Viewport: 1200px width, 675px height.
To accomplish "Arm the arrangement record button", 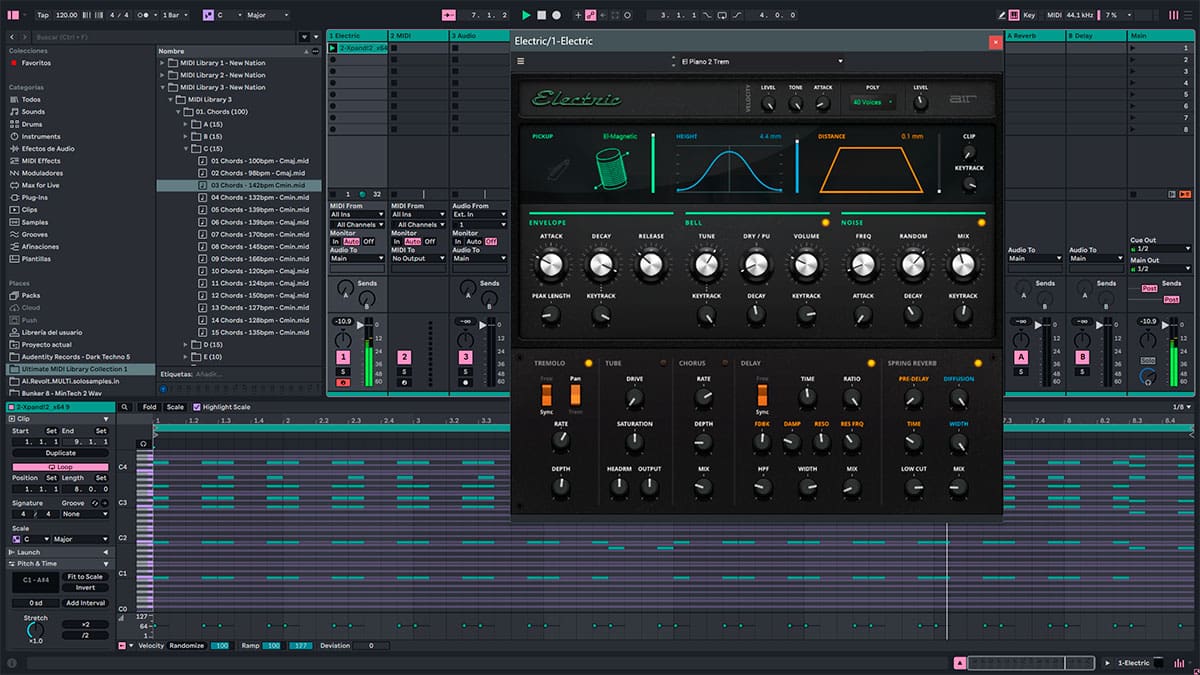I will click(556, 15).
